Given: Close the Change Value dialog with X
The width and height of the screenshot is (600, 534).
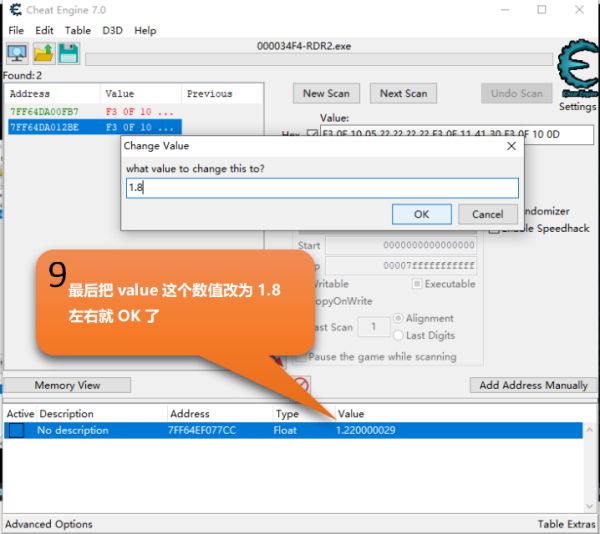Looking at the screenshot, I should [511, 146].
